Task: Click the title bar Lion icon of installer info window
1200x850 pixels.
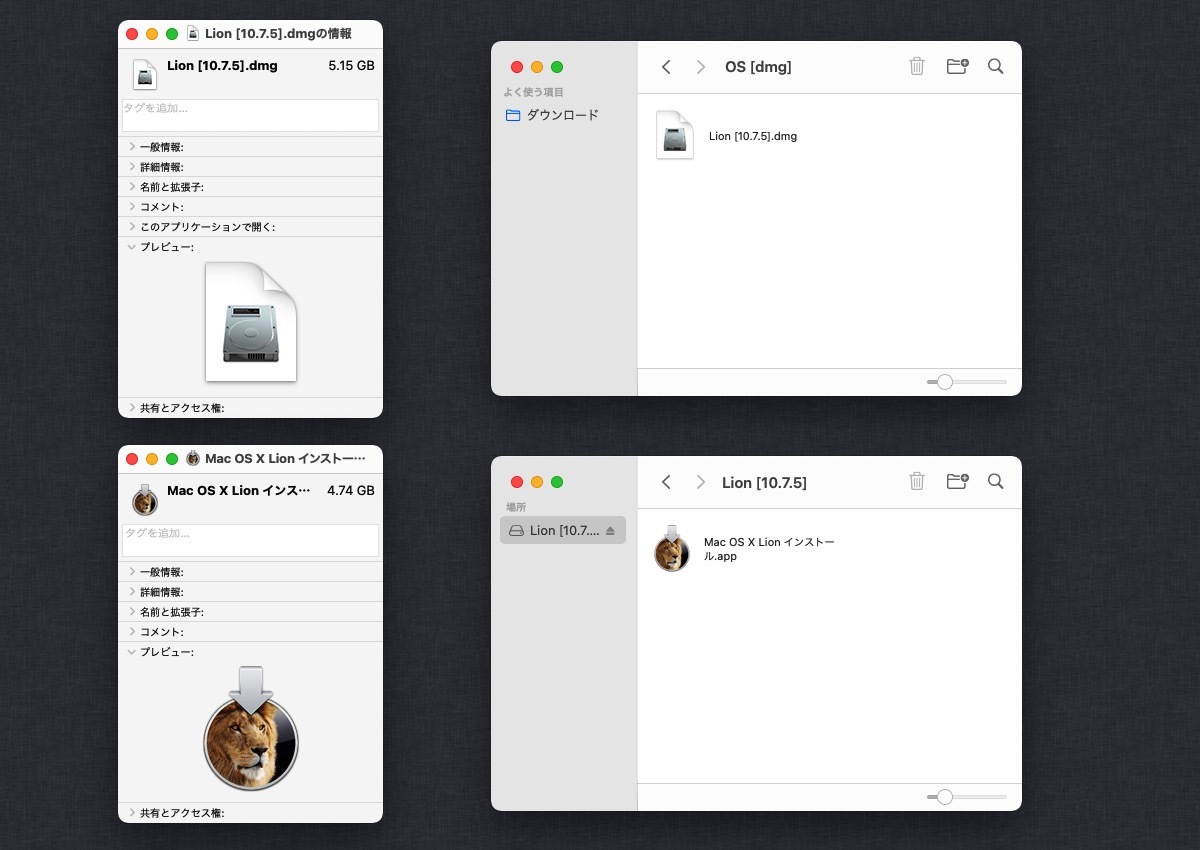Action: 193,458
